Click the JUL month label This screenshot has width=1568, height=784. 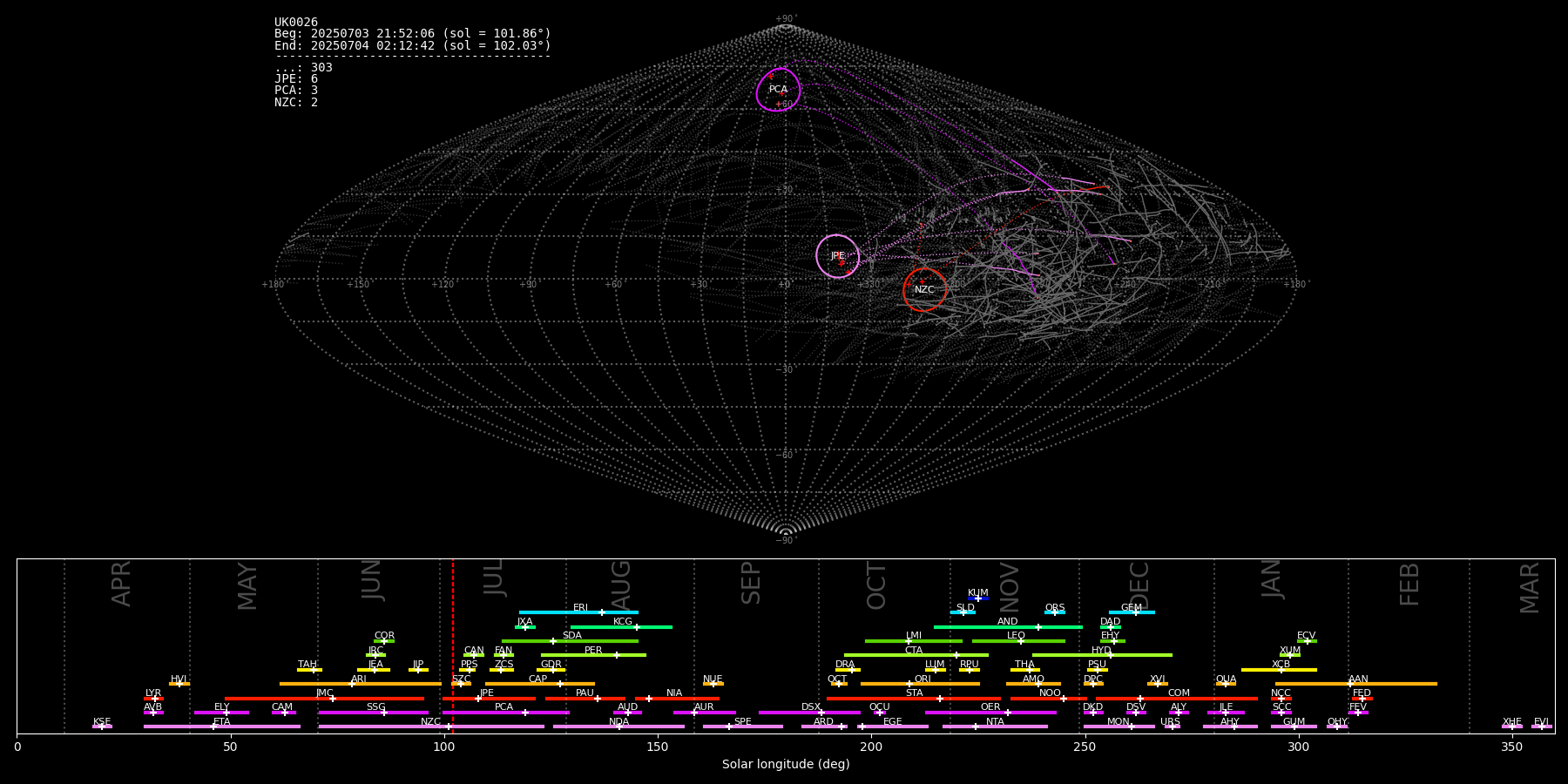493,577
